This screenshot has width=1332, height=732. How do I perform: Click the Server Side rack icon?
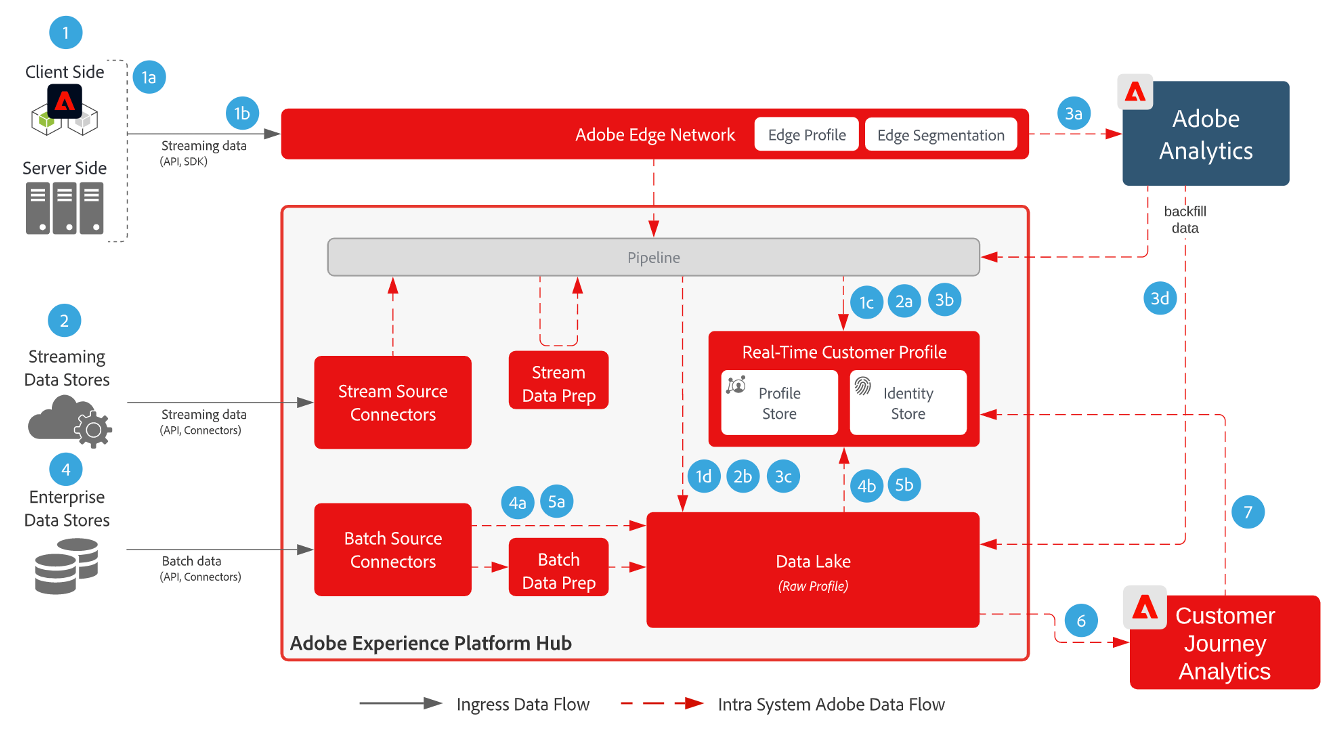[x=65, y=207]
